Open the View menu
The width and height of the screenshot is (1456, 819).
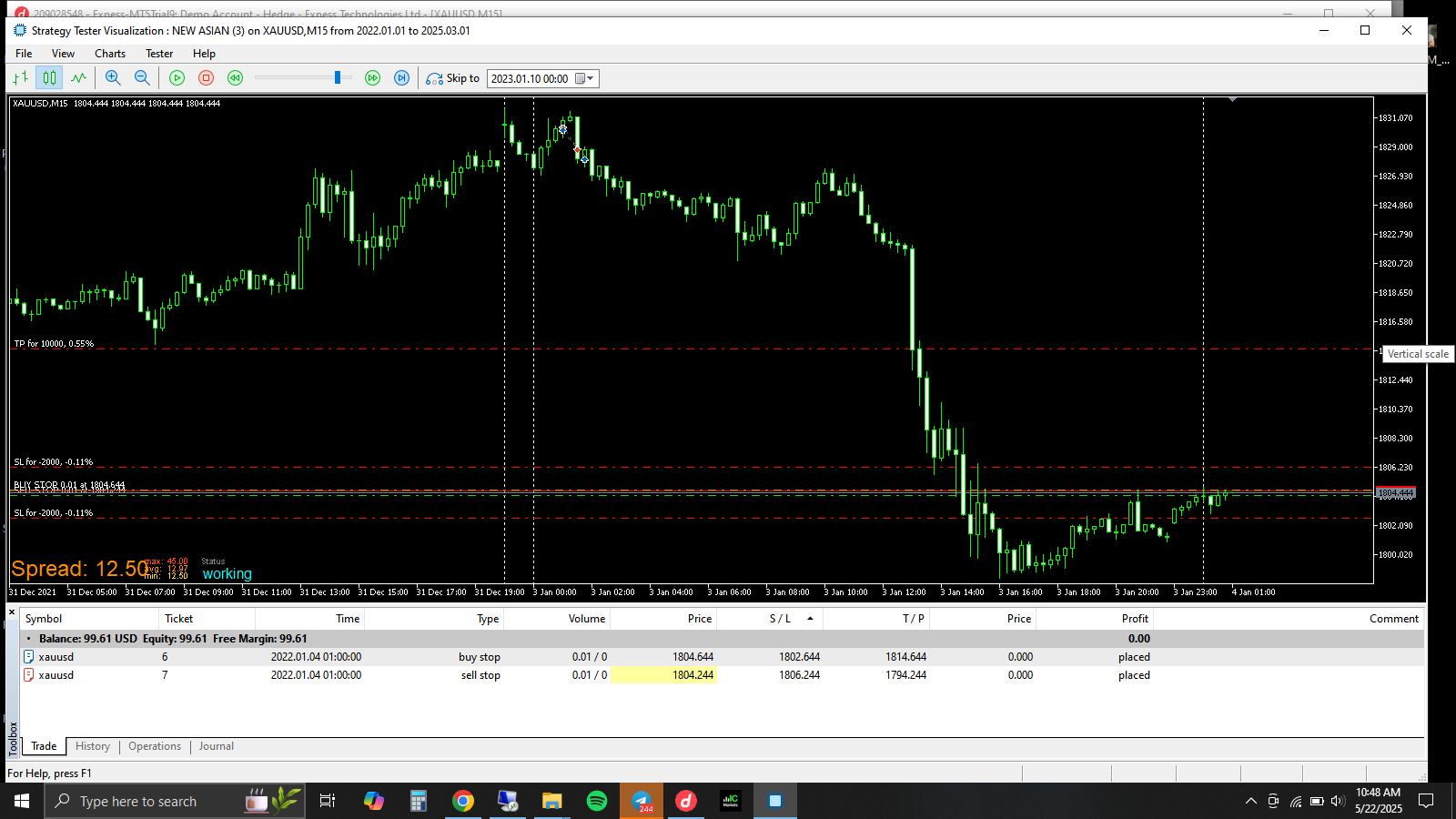[63, 54]
